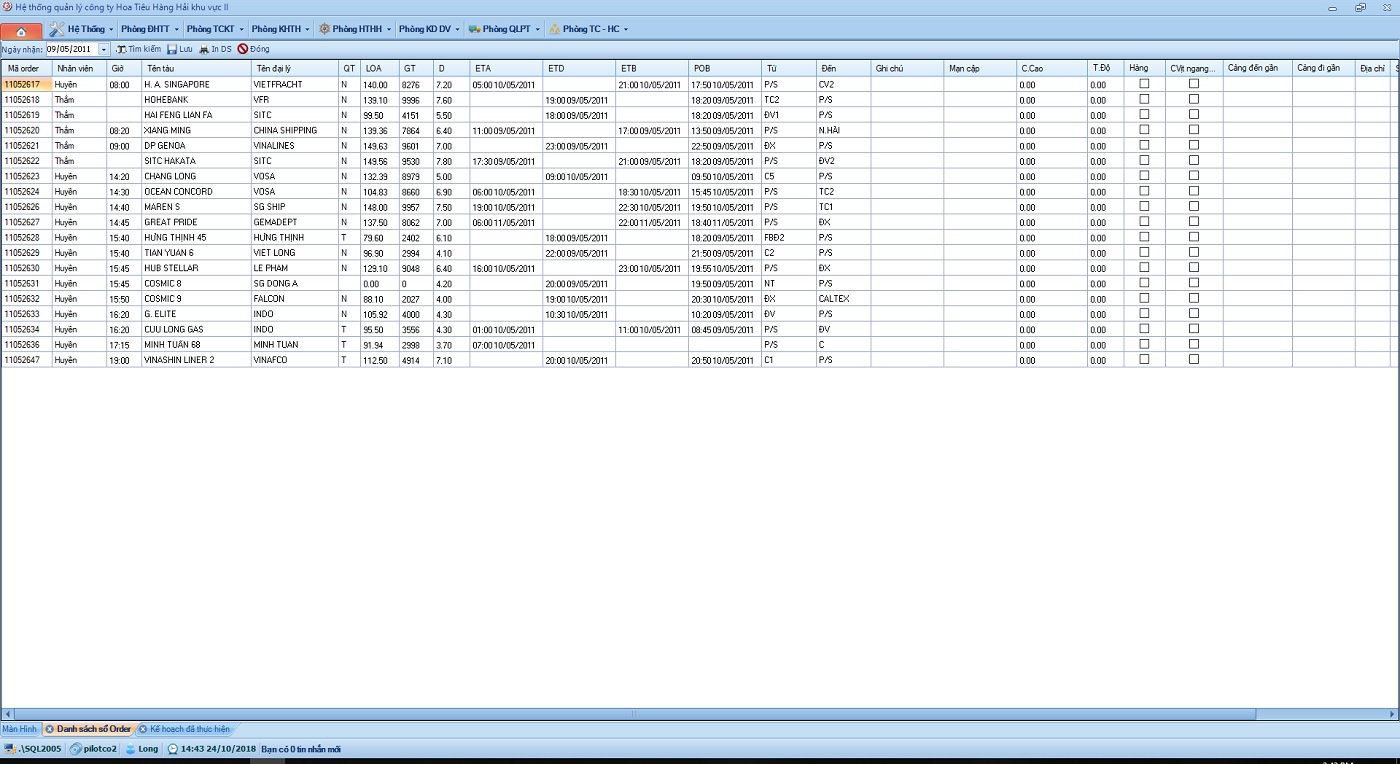
Task: Open the Ngày nhận date dropdown
Action: (104, 49)
